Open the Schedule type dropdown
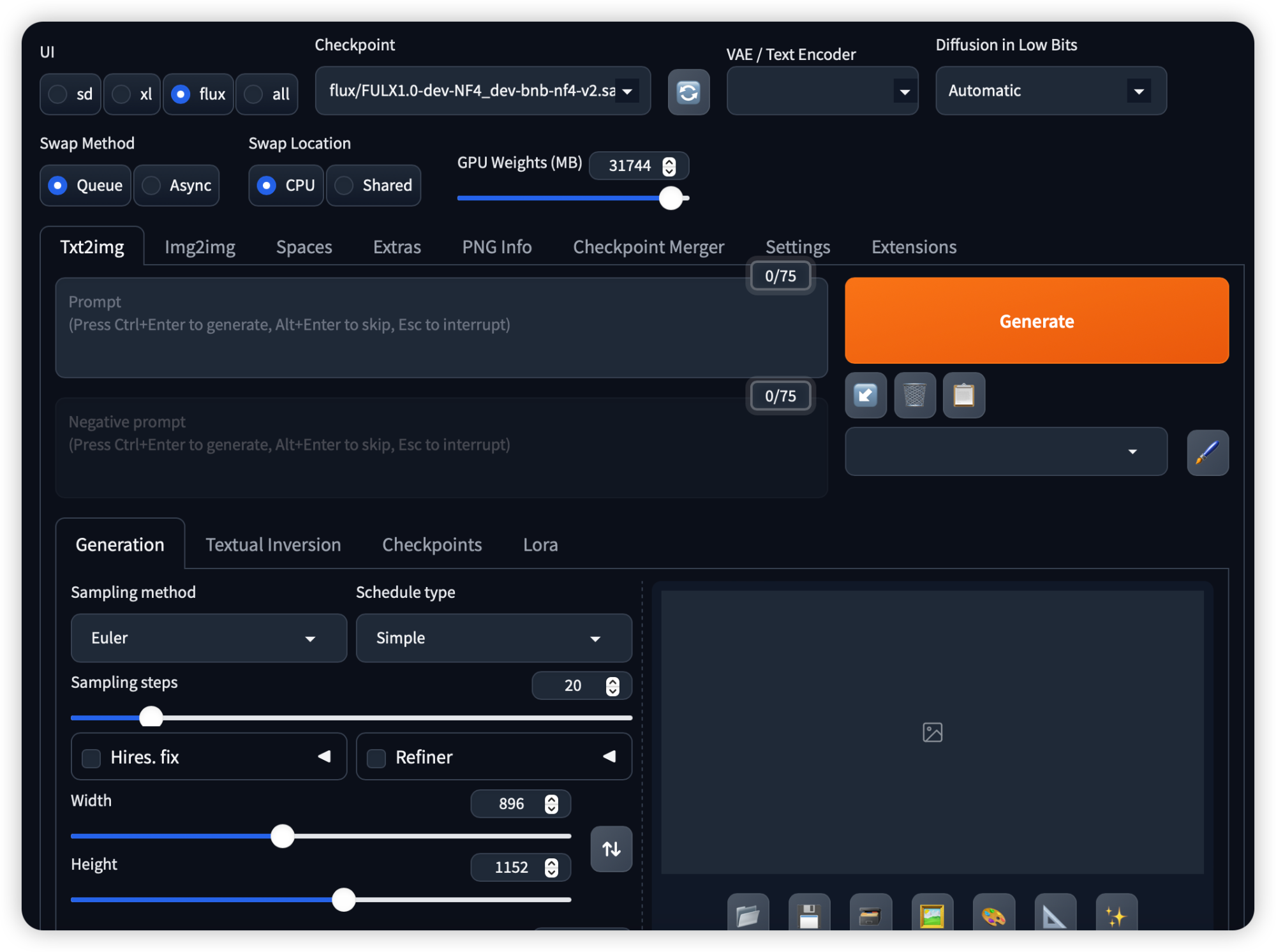Image resolution: width=1276 pixels, height=952 pixels. [494, 638]
